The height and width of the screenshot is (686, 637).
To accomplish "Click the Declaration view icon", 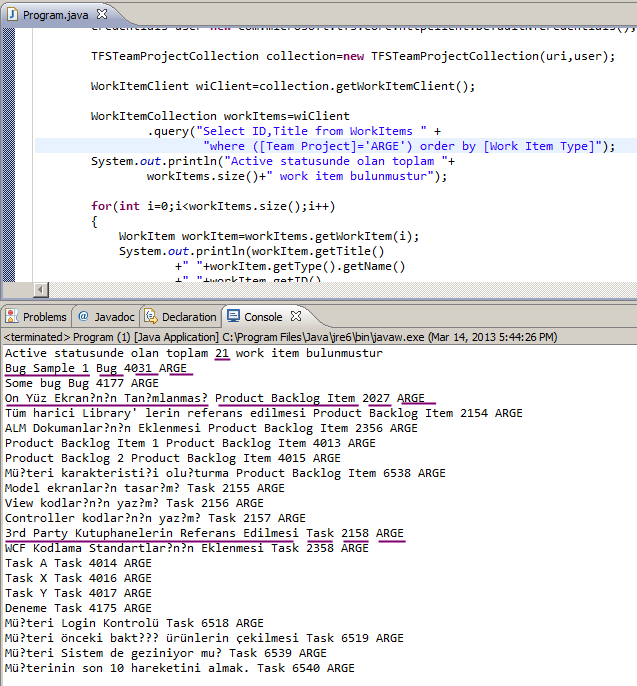I will click(x=151, y=316).
